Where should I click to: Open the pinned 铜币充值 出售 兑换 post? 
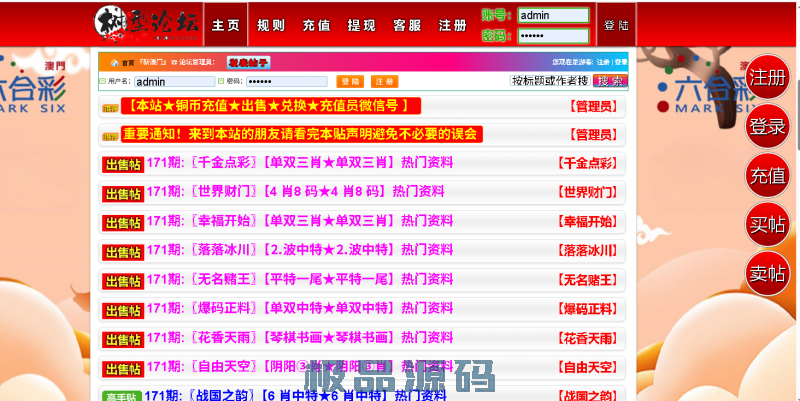point(271,106)
